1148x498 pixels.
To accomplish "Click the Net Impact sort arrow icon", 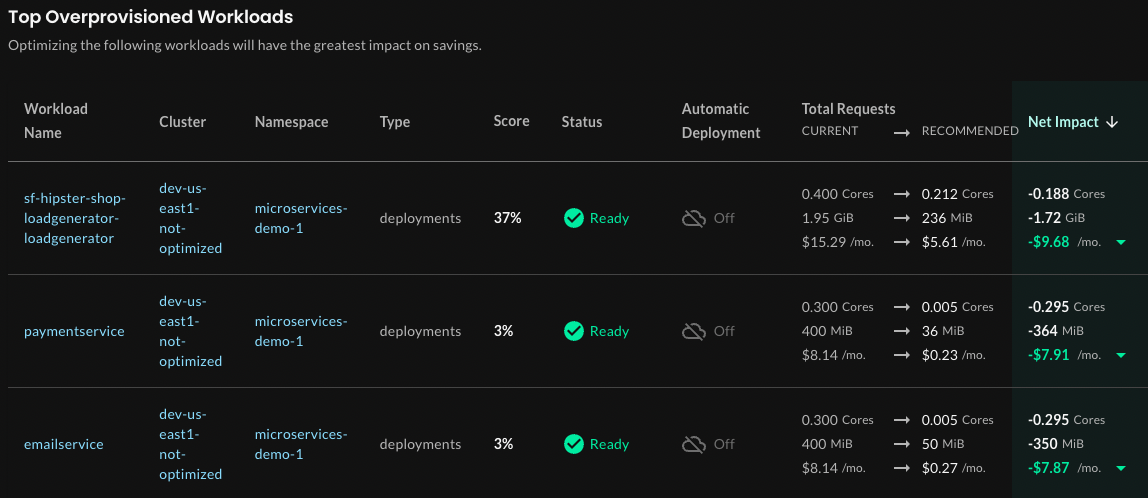I will click(1111, 122).
